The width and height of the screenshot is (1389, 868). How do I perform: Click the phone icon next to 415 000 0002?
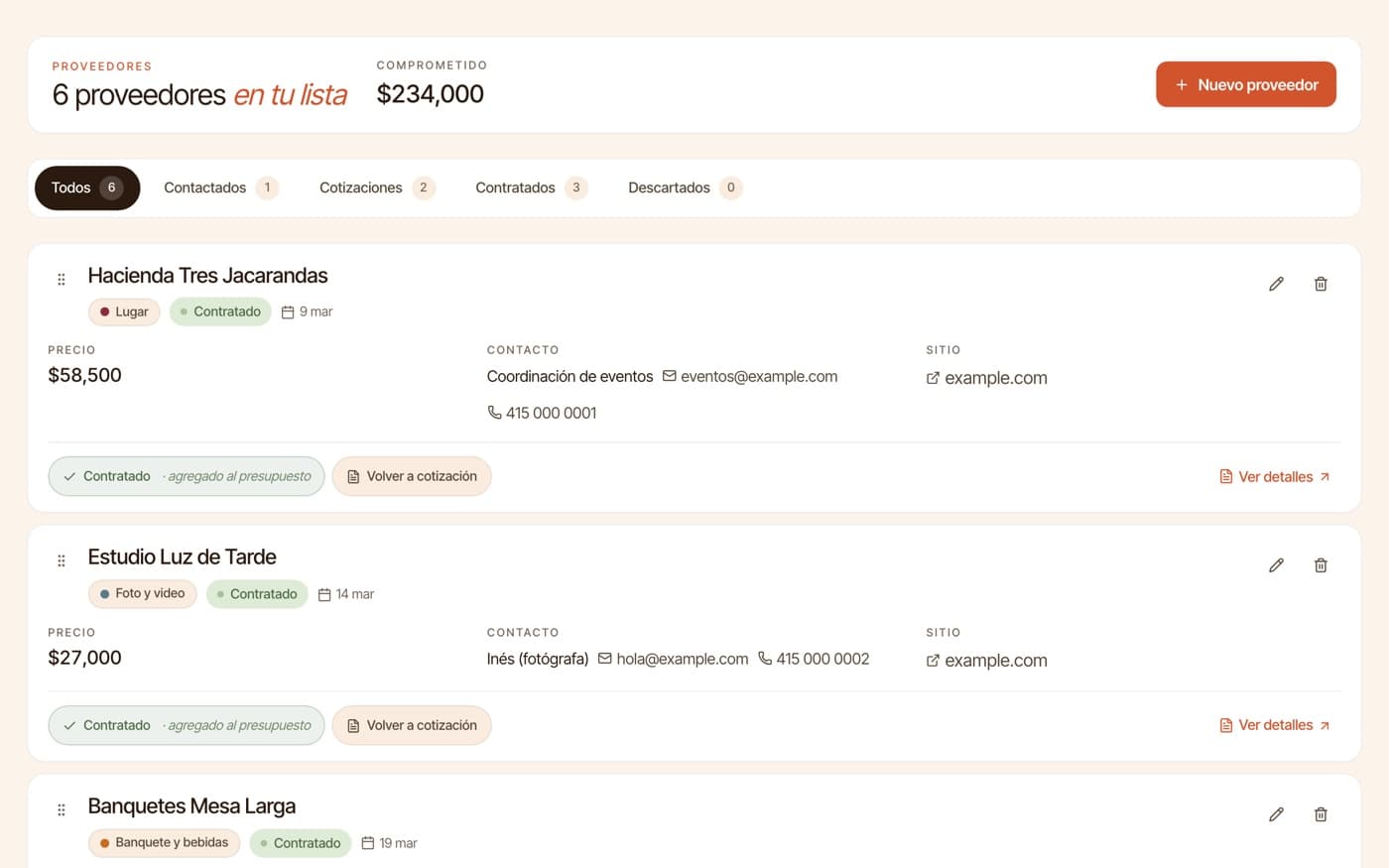[x=765, y=659]
